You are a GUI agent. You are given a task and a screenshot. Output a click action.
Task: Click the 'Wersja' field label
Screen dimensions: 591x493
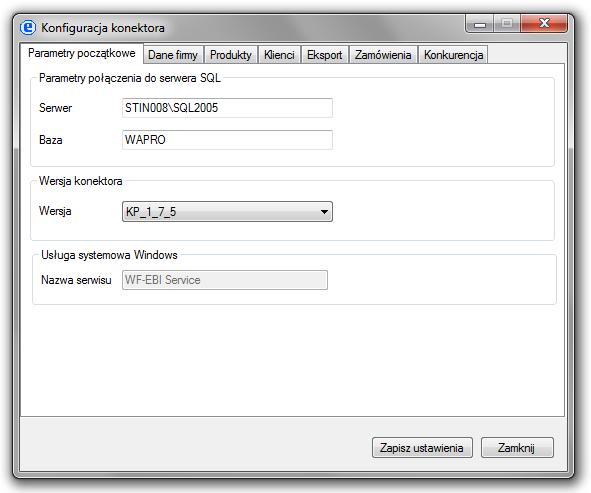[55, 211]
